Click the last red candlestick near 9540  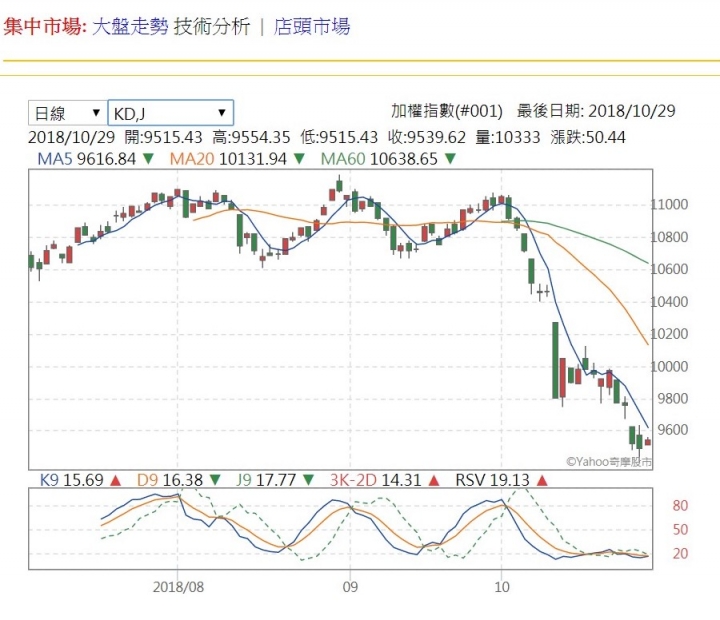[647, 442]
